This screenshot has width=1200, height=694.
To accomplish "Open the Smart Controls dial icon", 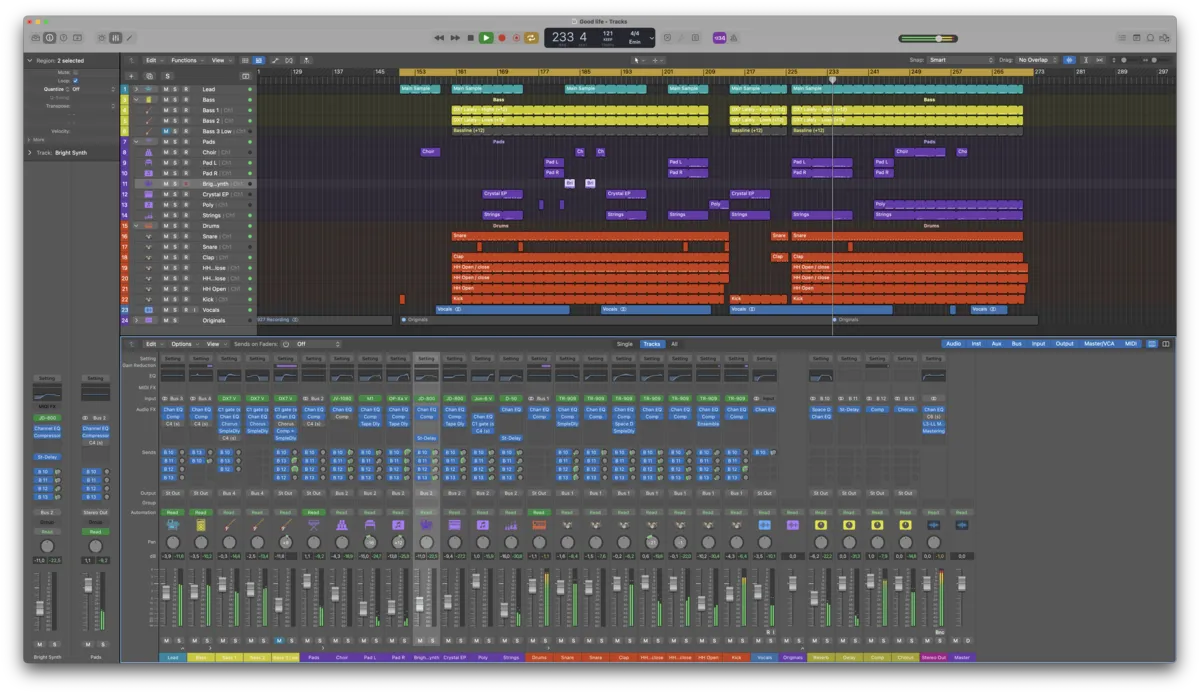I will [x=101, y=38].
